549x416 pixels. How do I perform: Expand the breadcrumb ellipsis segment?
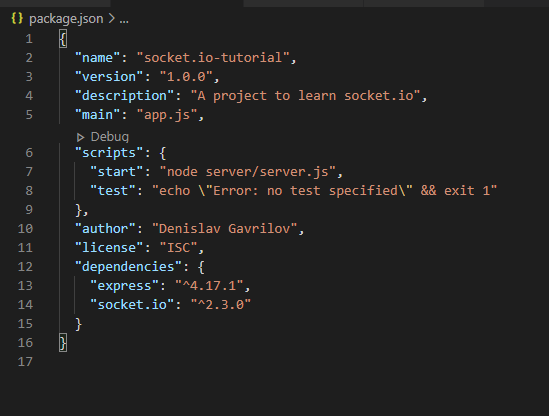pyautogui.click(x=124, y=19)
